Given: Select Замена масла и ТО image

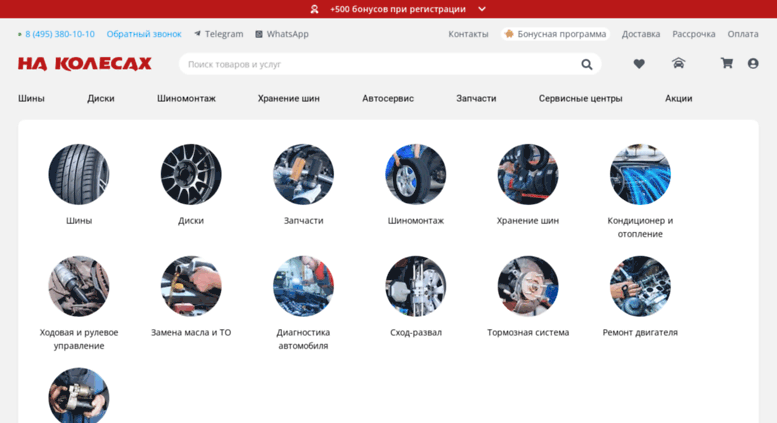Looking at the screenshot, I should point(191,286).
